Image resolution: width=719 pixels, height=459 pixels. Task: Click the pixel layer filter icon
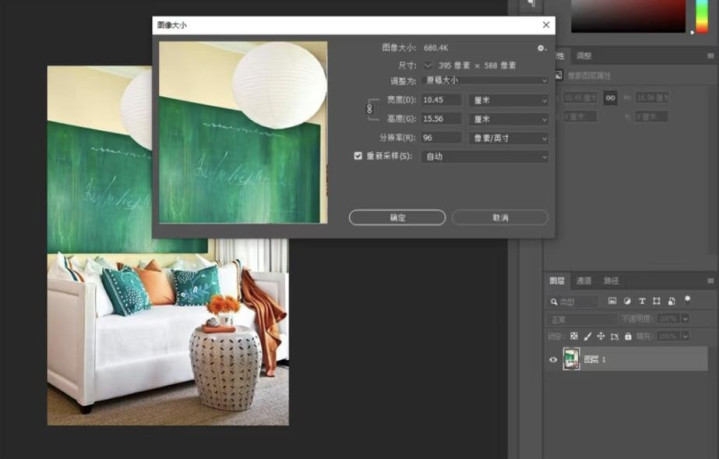613,301
